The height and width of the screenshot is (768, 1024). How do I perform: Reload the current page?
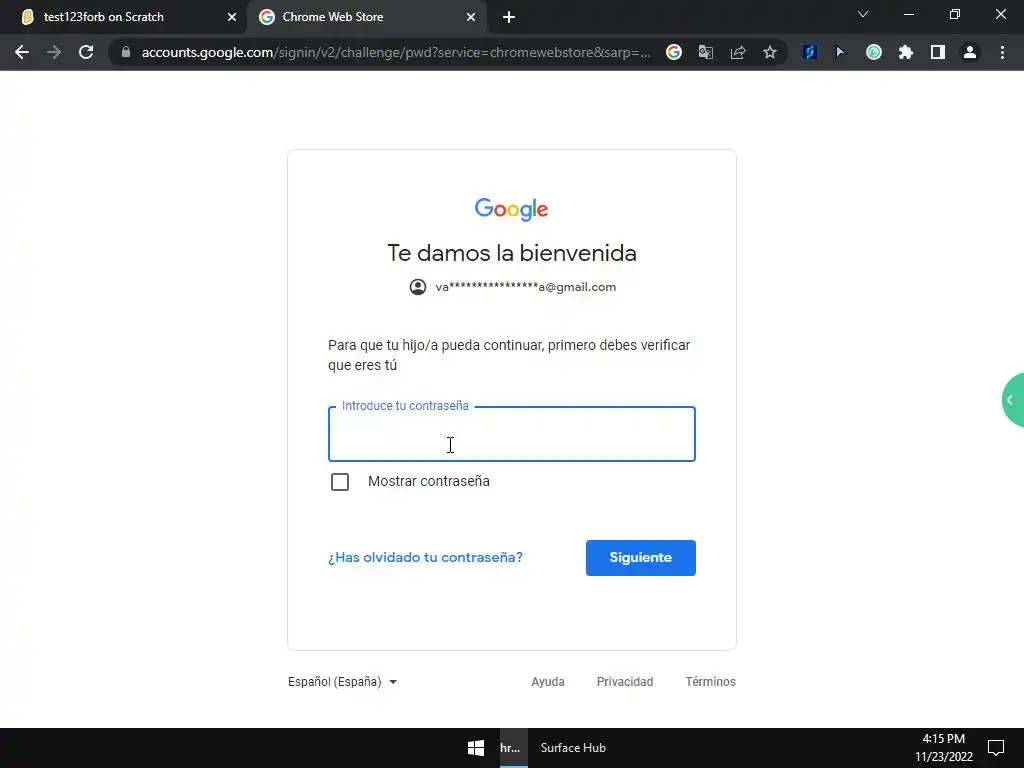pos(86,52)
